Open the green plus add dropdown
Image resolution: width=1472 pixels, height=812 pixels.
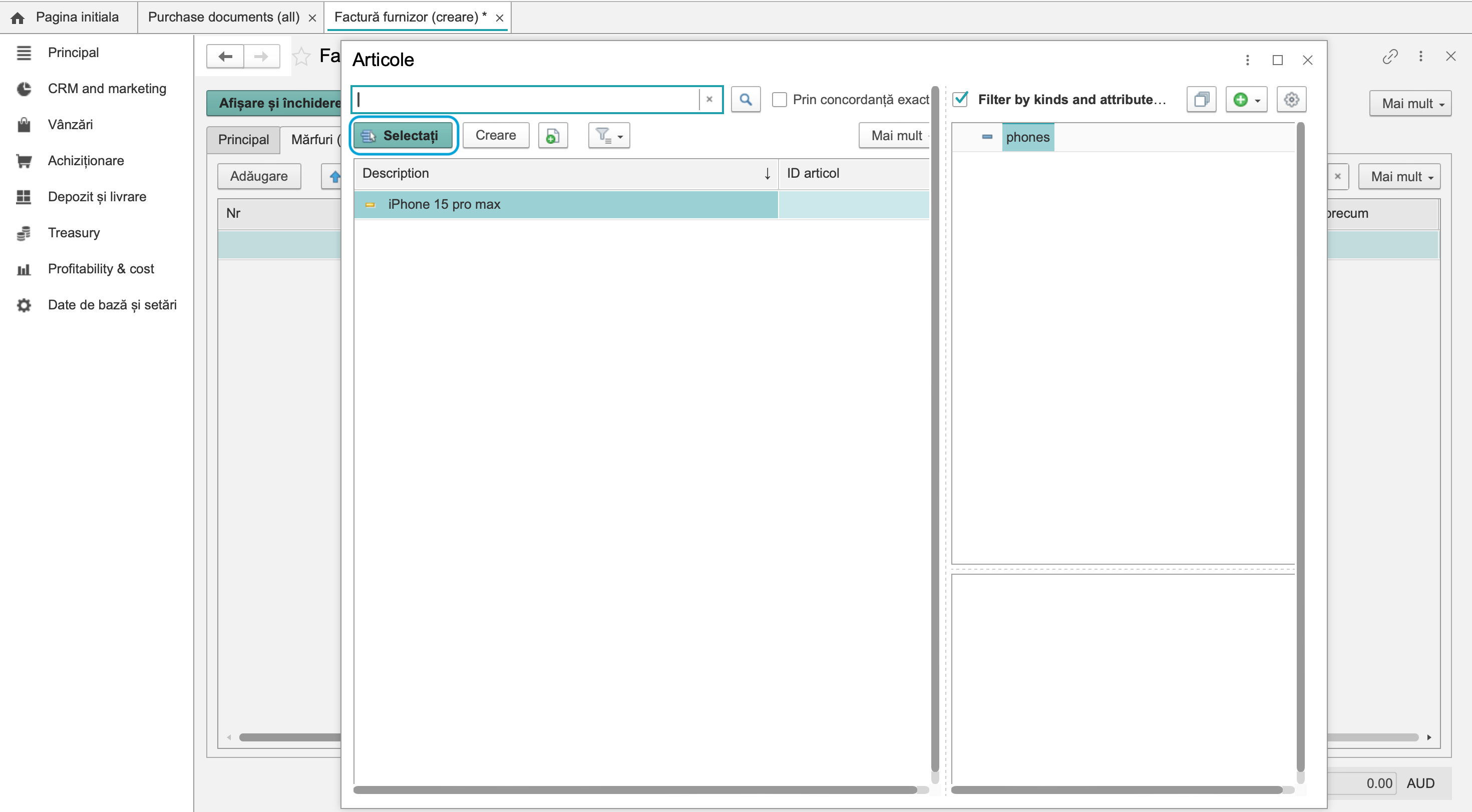point(1246,100)
